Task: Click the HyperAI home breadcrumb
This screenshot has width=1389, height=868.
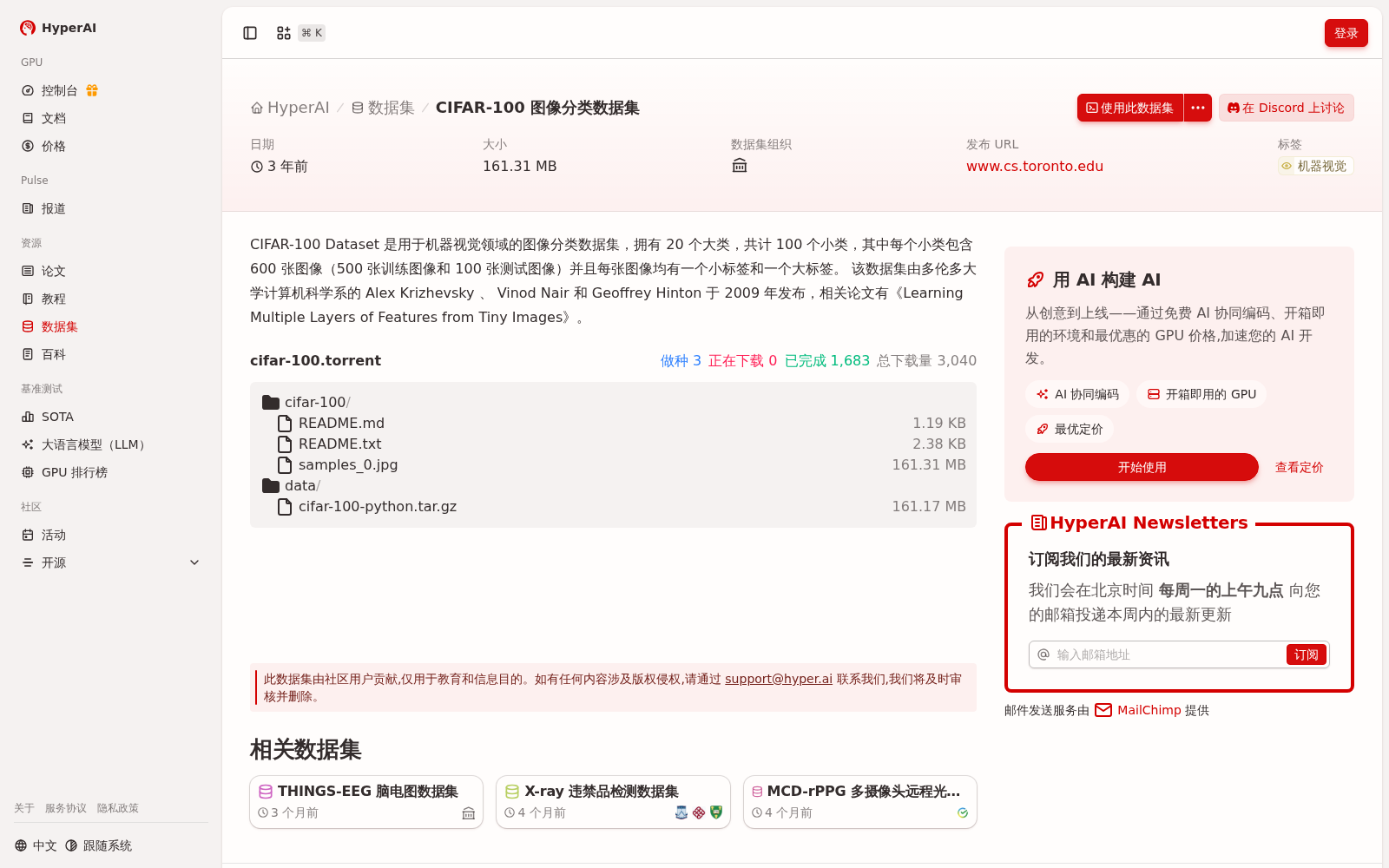Action: pyautogui.click(x=290, y=108)
